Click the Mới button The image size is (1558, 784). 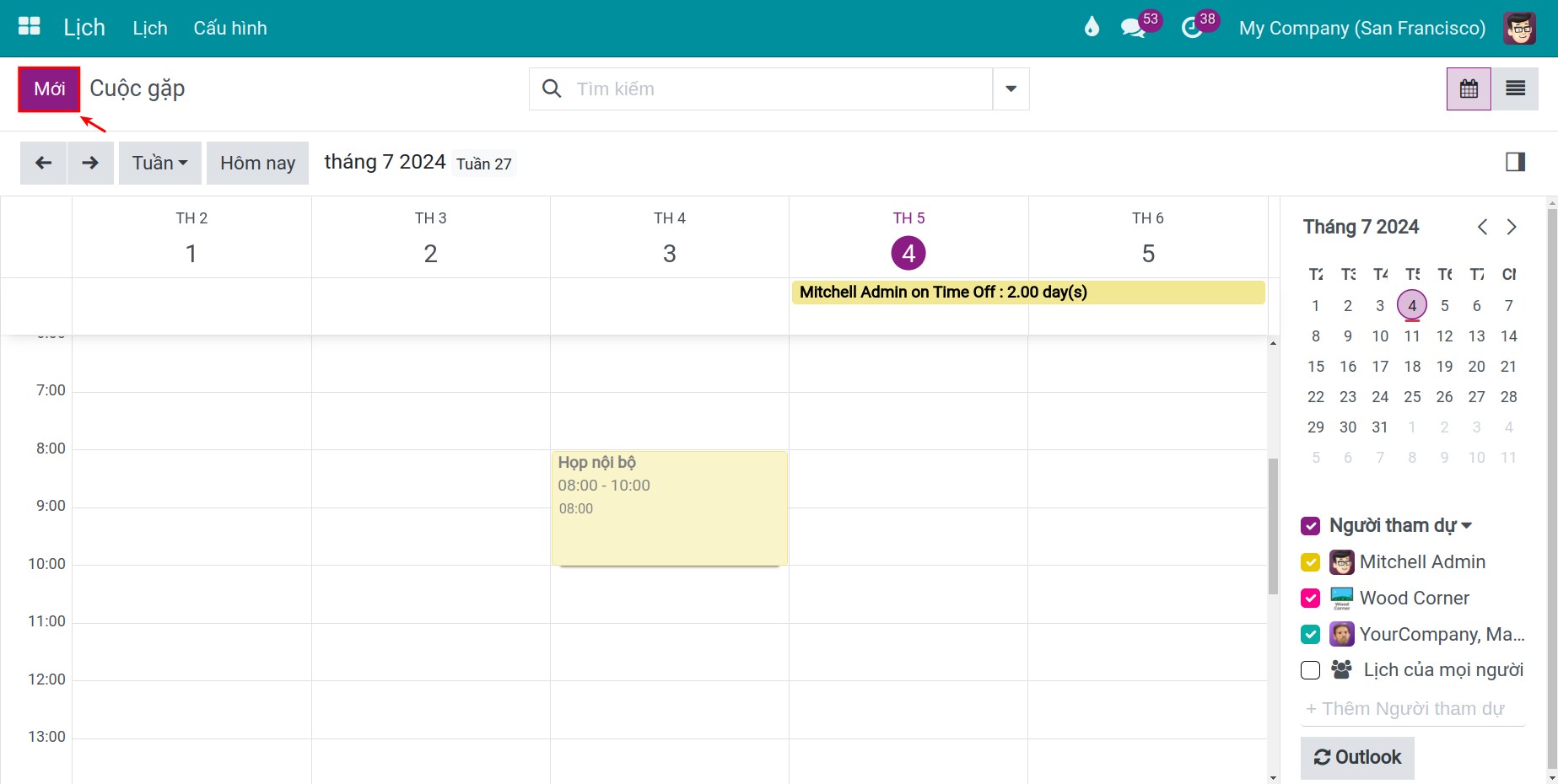point(49,89)
